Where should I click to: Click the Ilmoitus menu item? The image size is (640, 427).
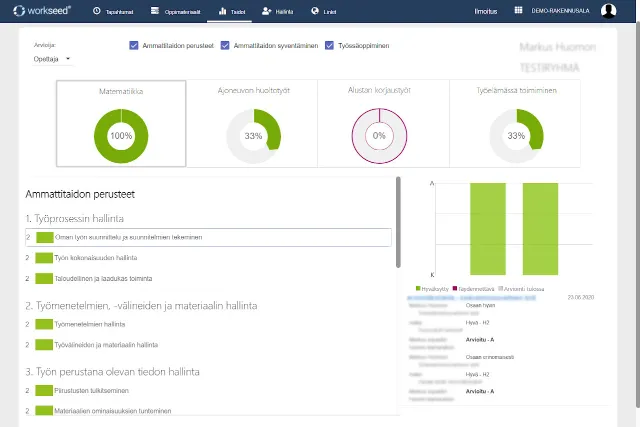coord(486,11)
